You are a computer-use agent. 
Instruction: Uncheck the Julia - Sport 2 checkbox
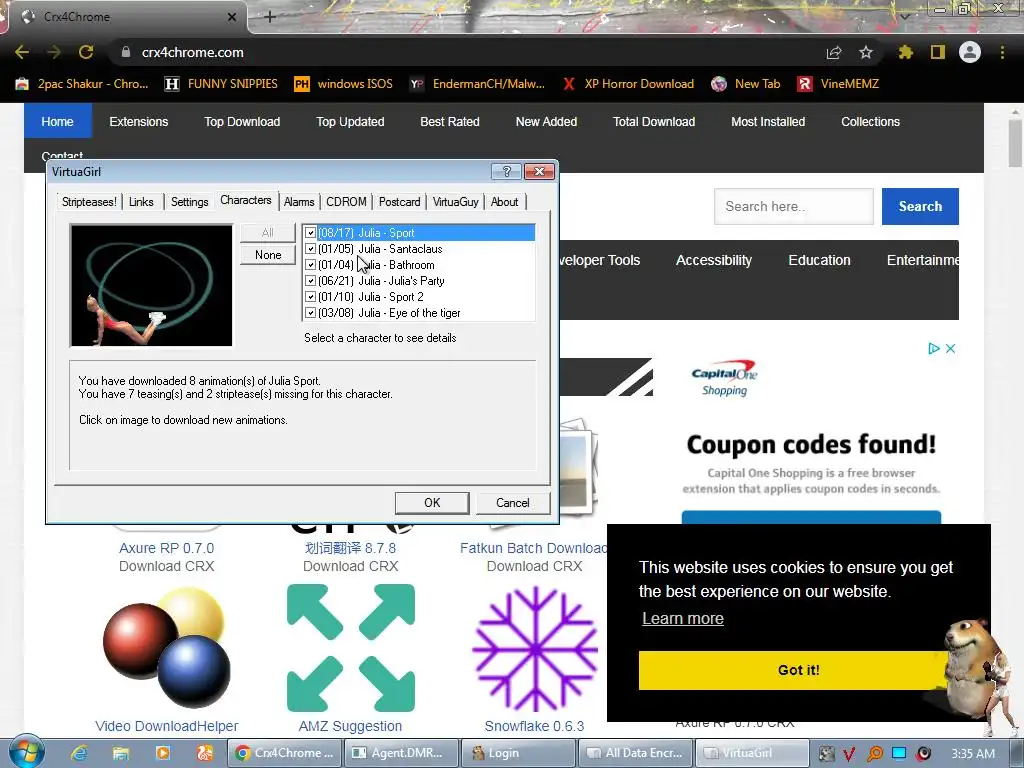pyautogui.click(x=311, y=296)
